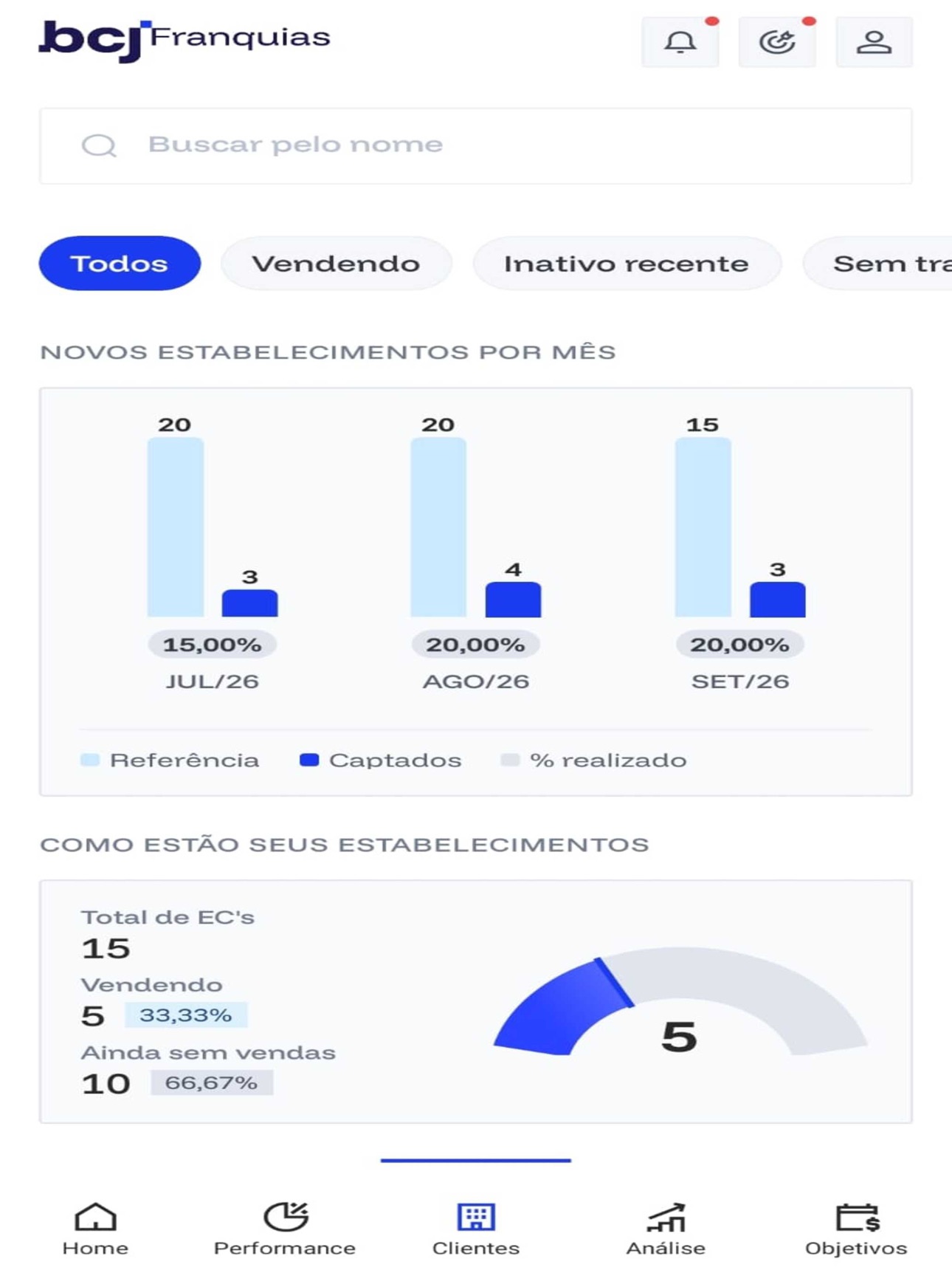Click the 15,00% badge under JUL/26

(x=213, y=645)
